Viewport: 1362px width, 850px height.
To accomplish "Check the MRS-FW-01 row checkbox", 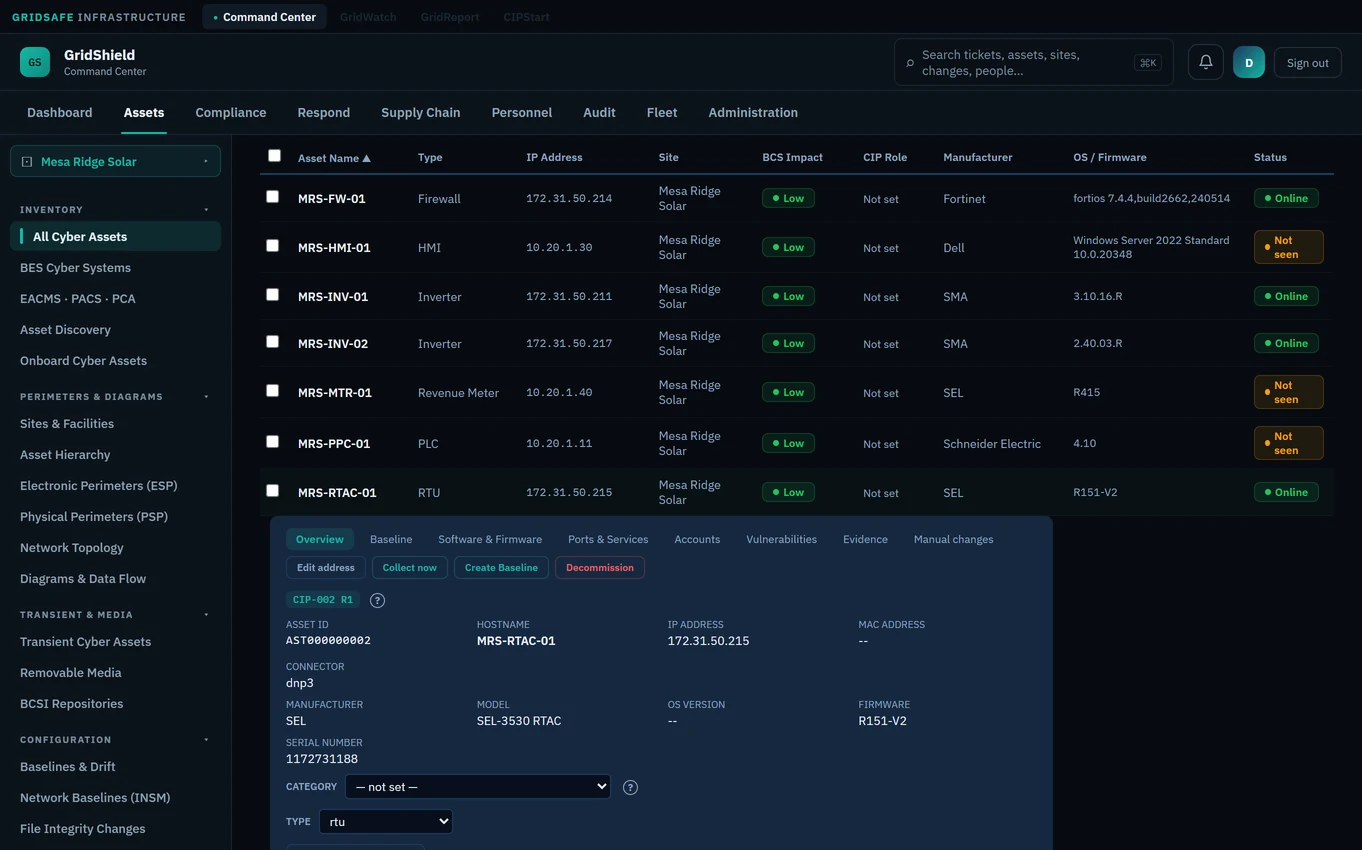I will pyautogui.click(x=272, y=197).
